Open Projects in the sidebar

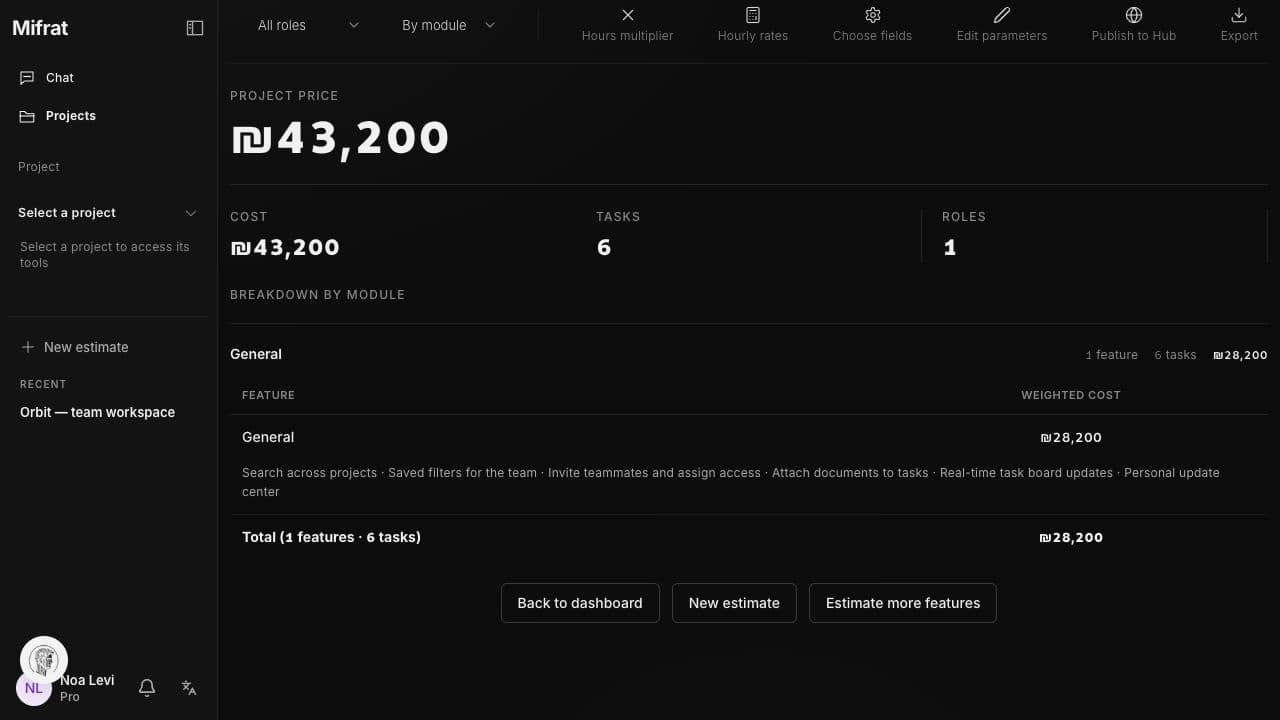[x=107, y=116]
